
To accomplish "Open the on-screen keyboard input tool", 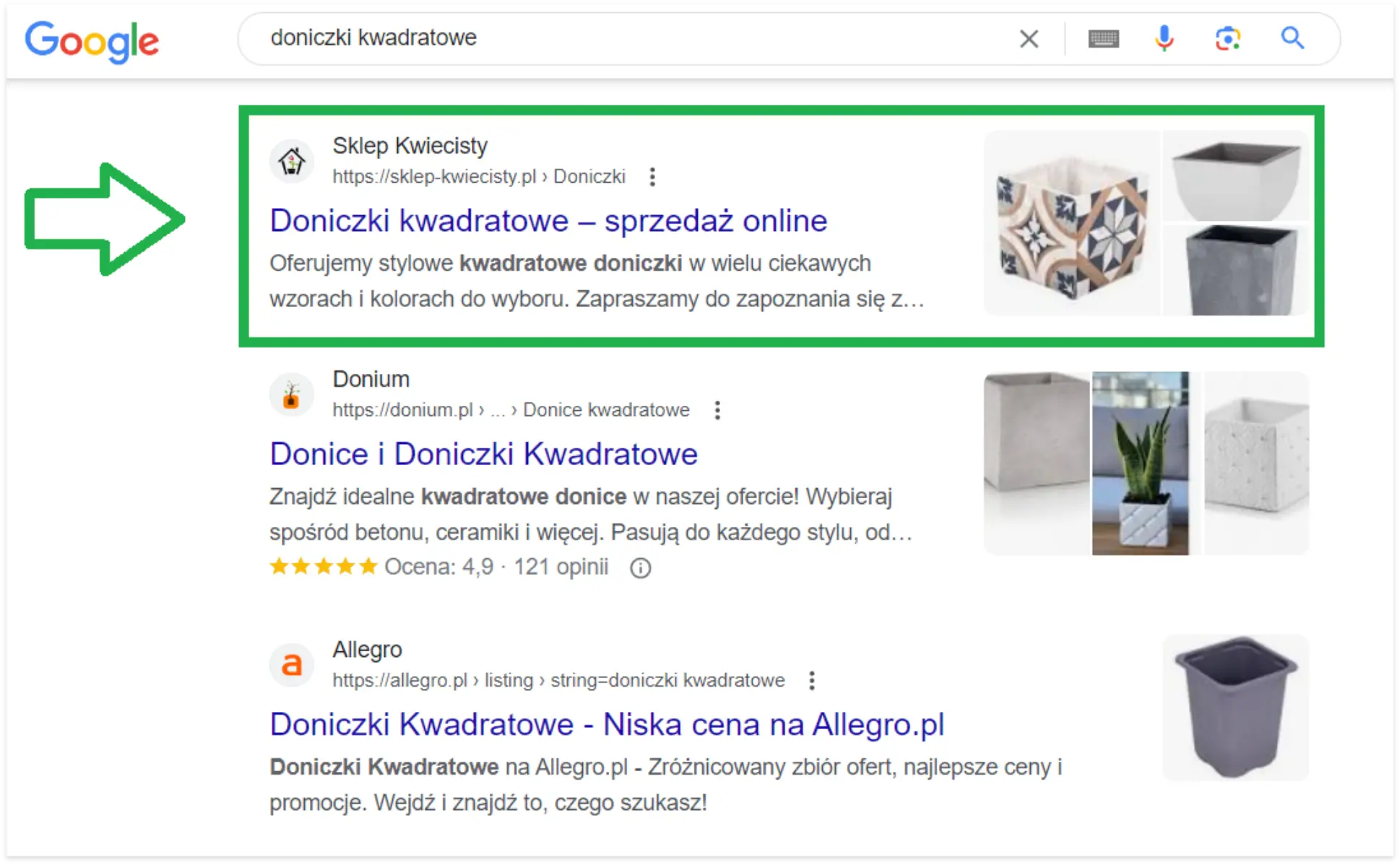I will 1103,38.
